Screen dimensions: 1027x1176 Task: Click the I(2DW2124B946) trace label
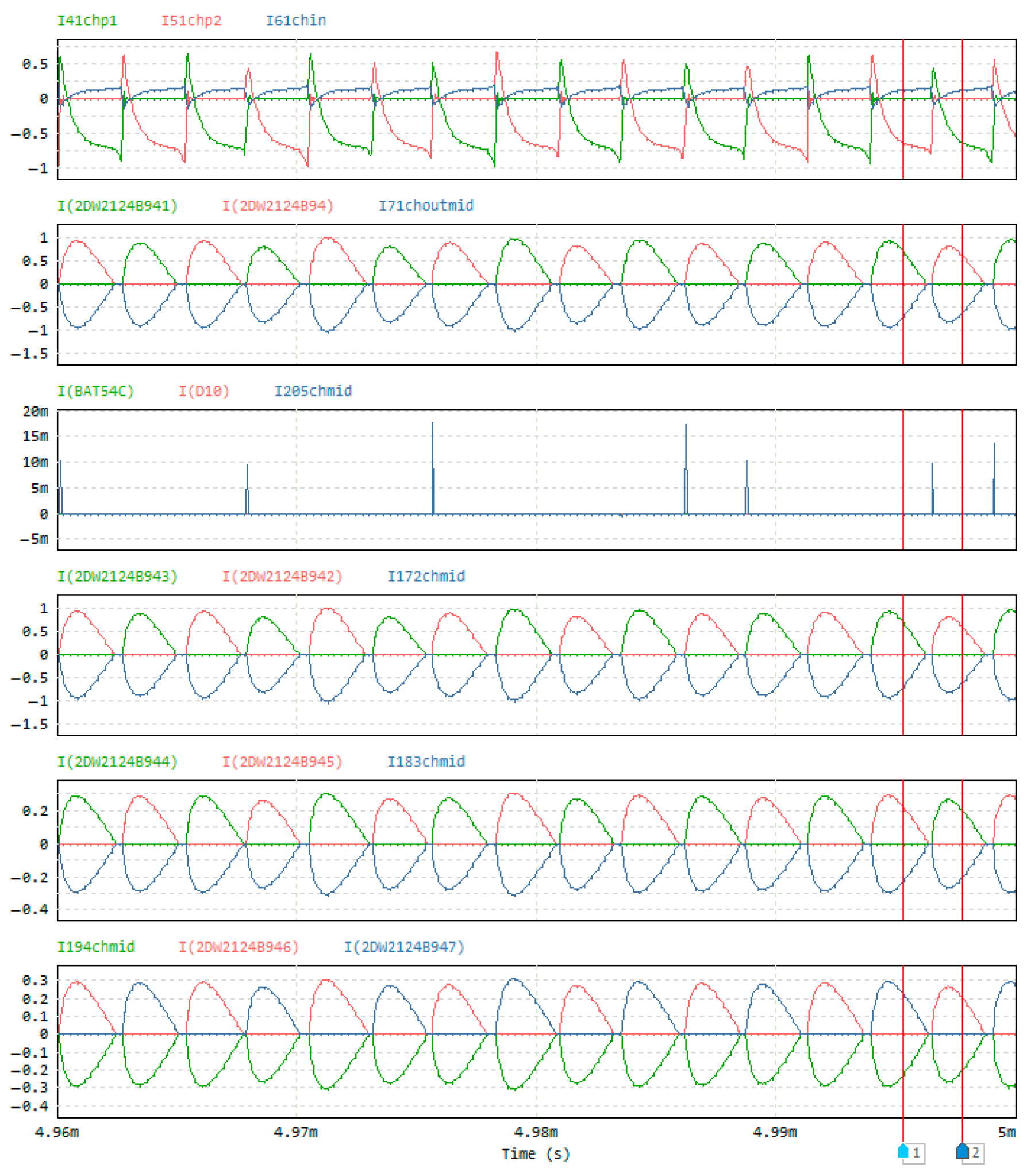coord(239,946)
